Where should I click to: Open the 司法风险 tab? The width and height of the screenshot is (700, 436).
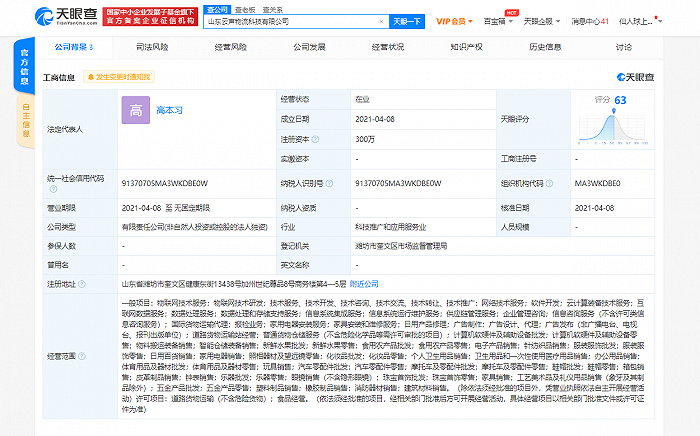coord(152,47)
